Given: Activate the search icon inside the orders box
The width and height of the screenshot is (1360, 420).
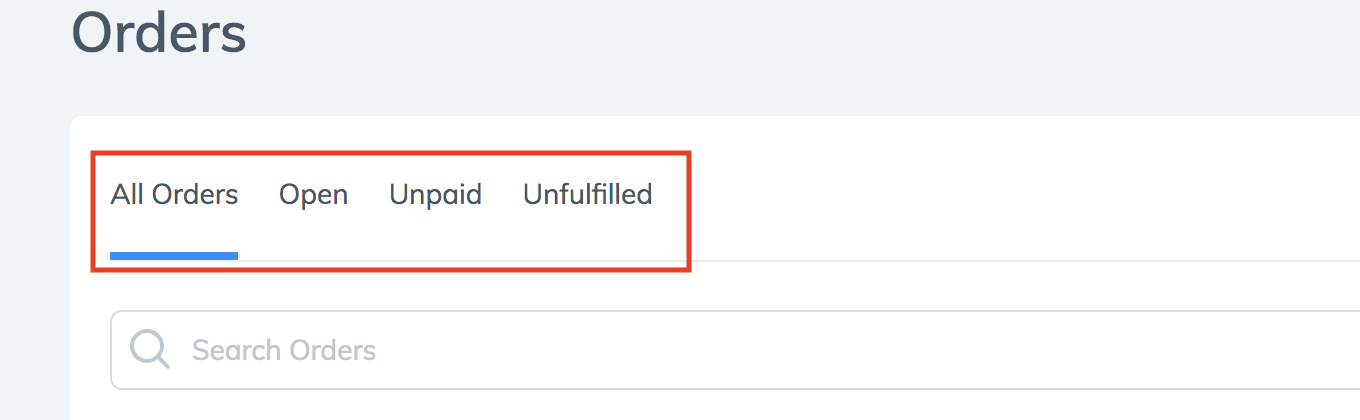Looking at the screenshot, I should click(150, 350).
